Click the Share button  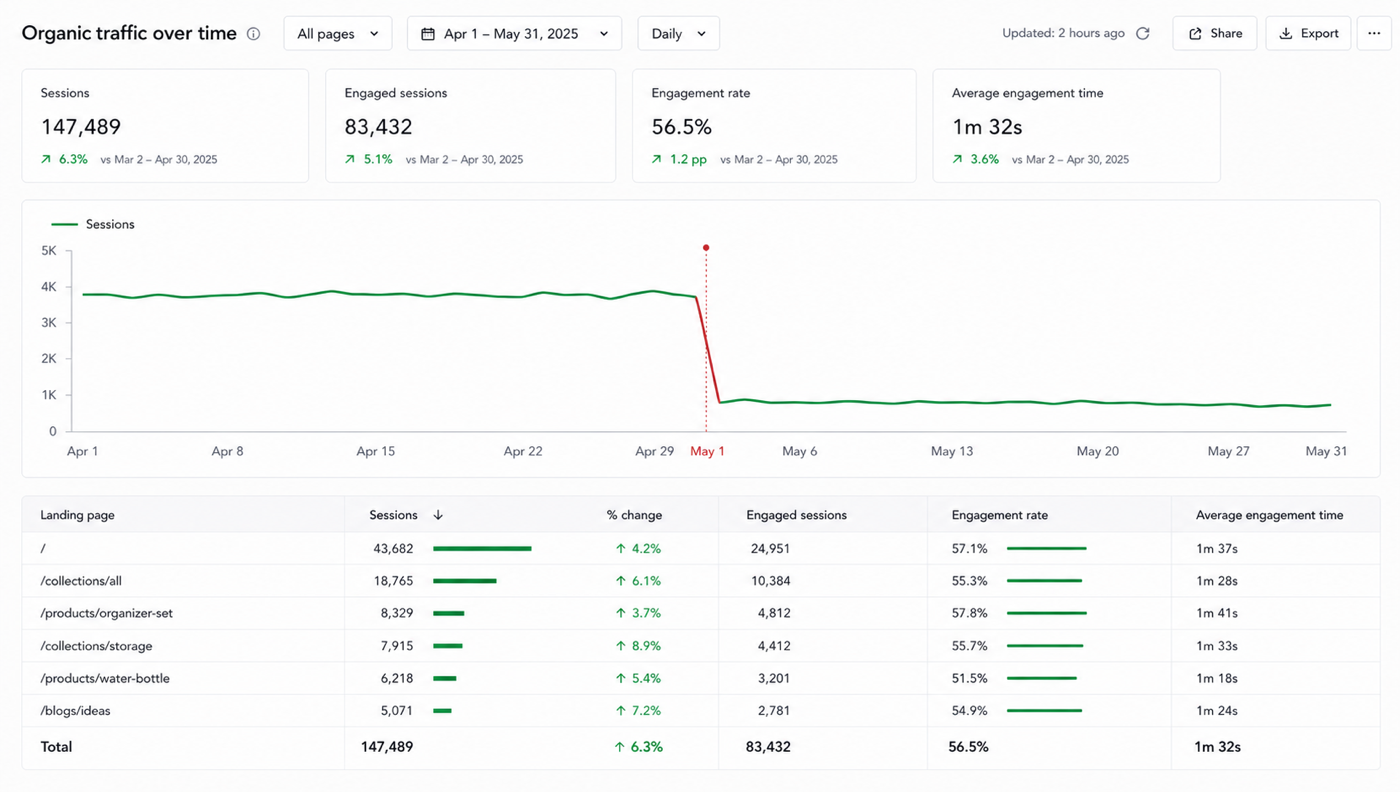pyautogui.click(x=1215, y=34)
